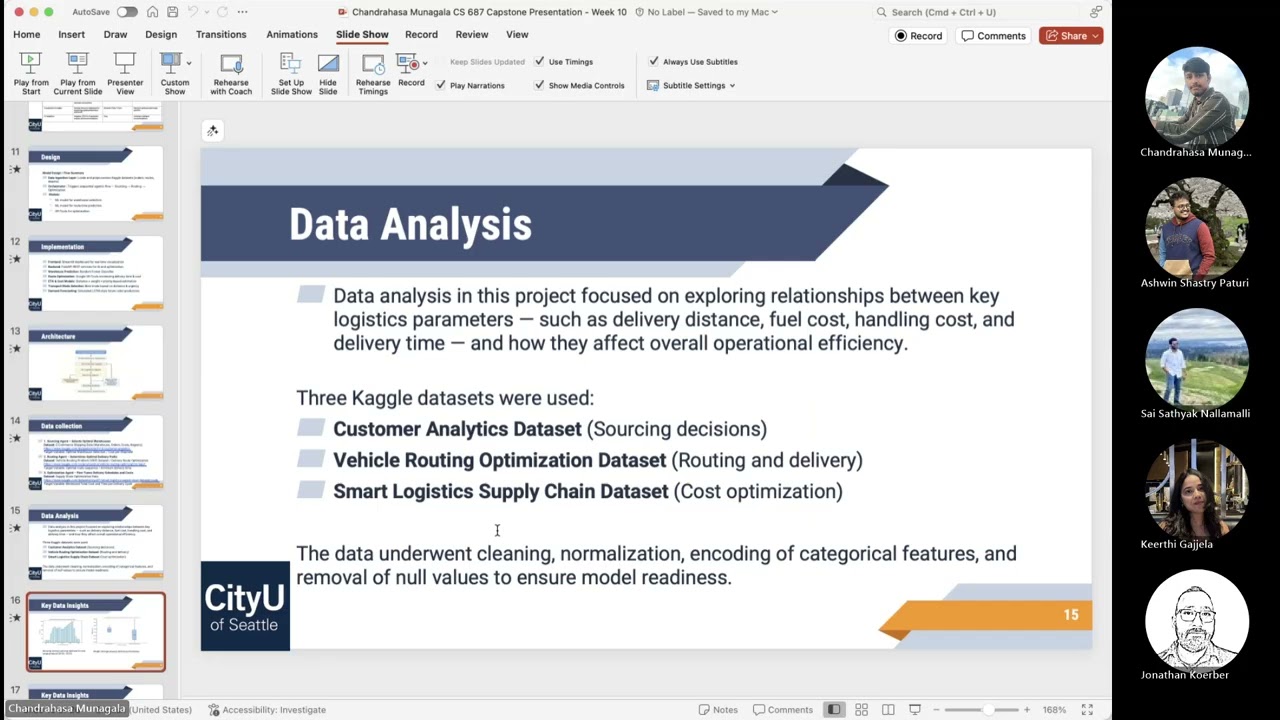
Task: Switch to Normal view in status bar
Action: [x=834, y=710]
